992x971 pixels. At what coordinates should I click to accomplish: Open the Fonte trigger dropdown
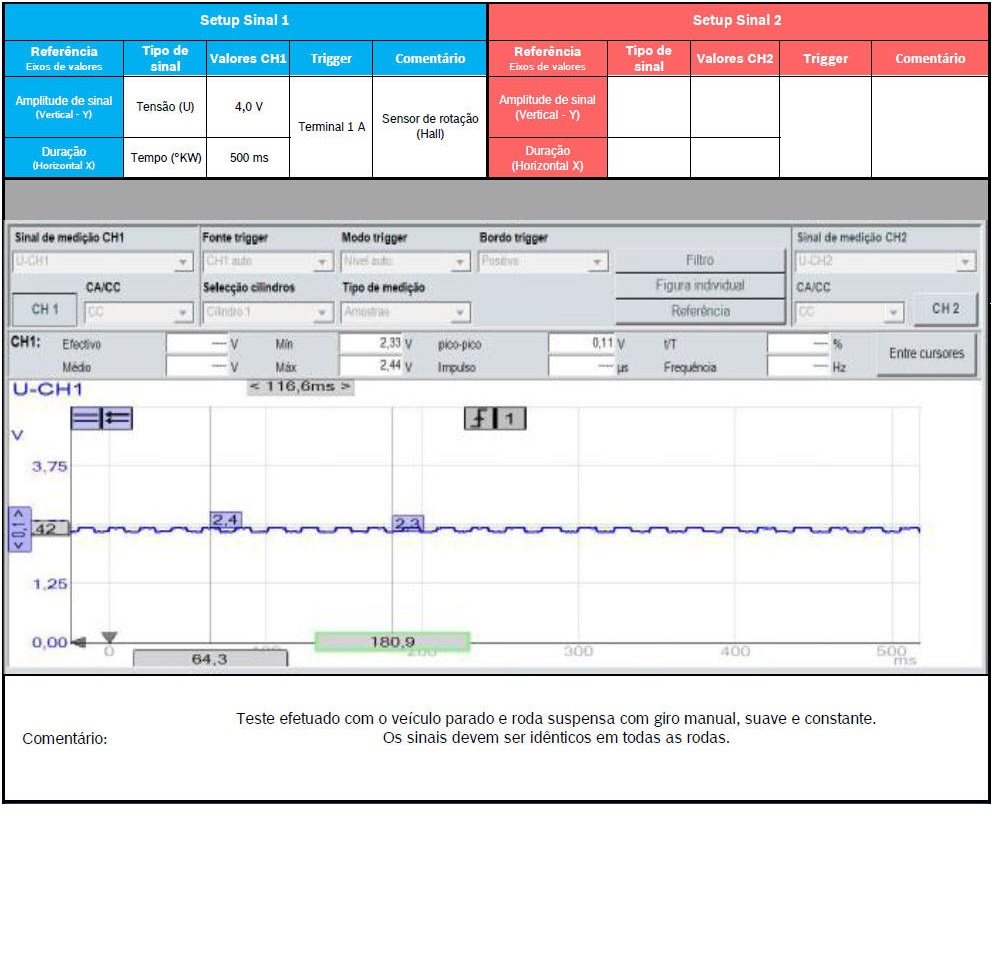pos(322,263)
